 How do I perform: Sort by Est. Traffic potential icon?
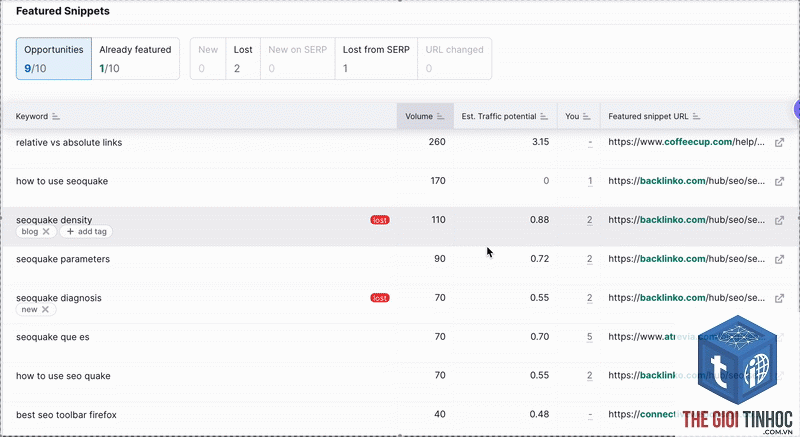point(544,117)
